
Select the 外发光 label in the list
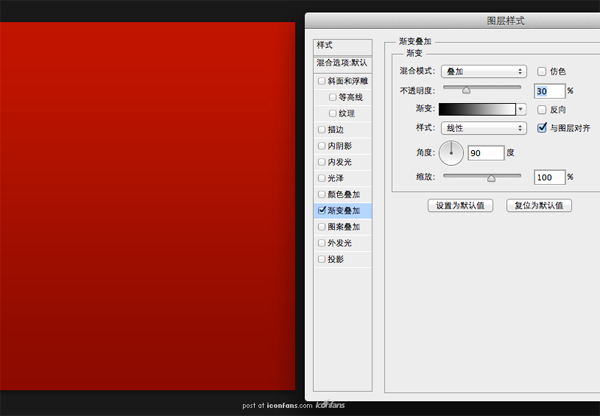[339, 243]
